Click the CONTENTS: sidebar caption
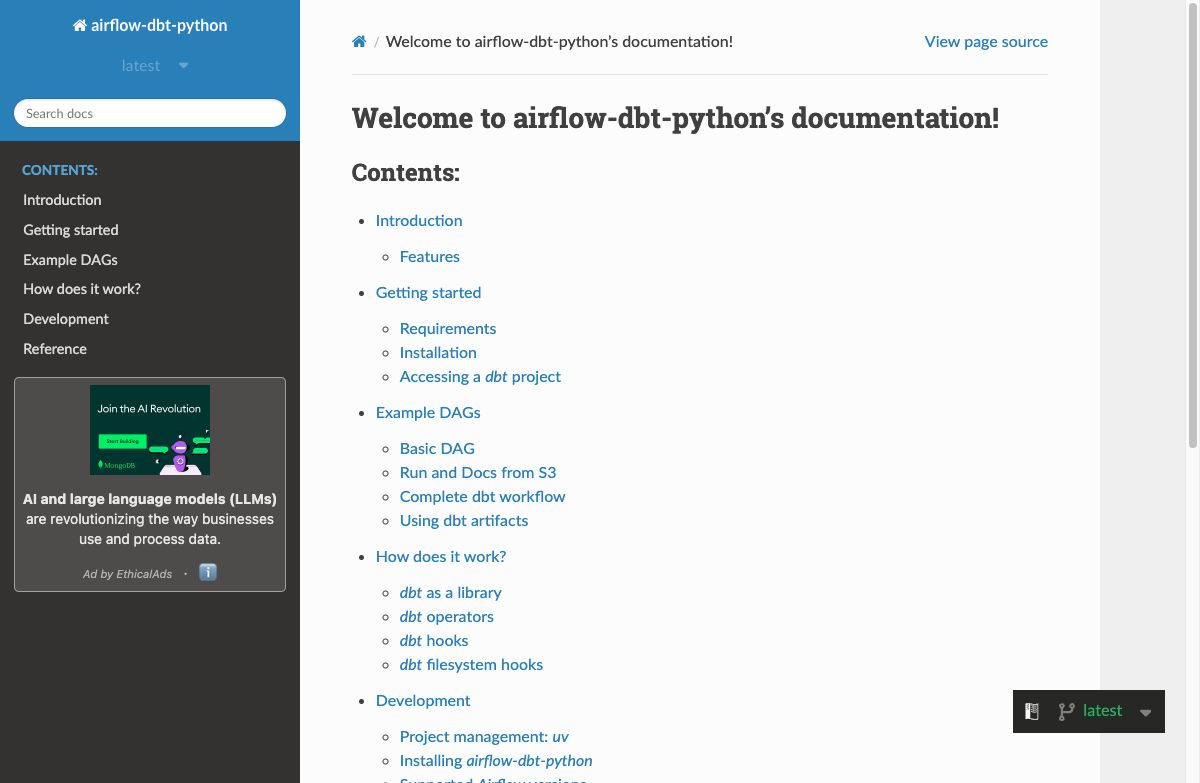The height and width of the screenshot is (783, 1200). tap(60, 171)
